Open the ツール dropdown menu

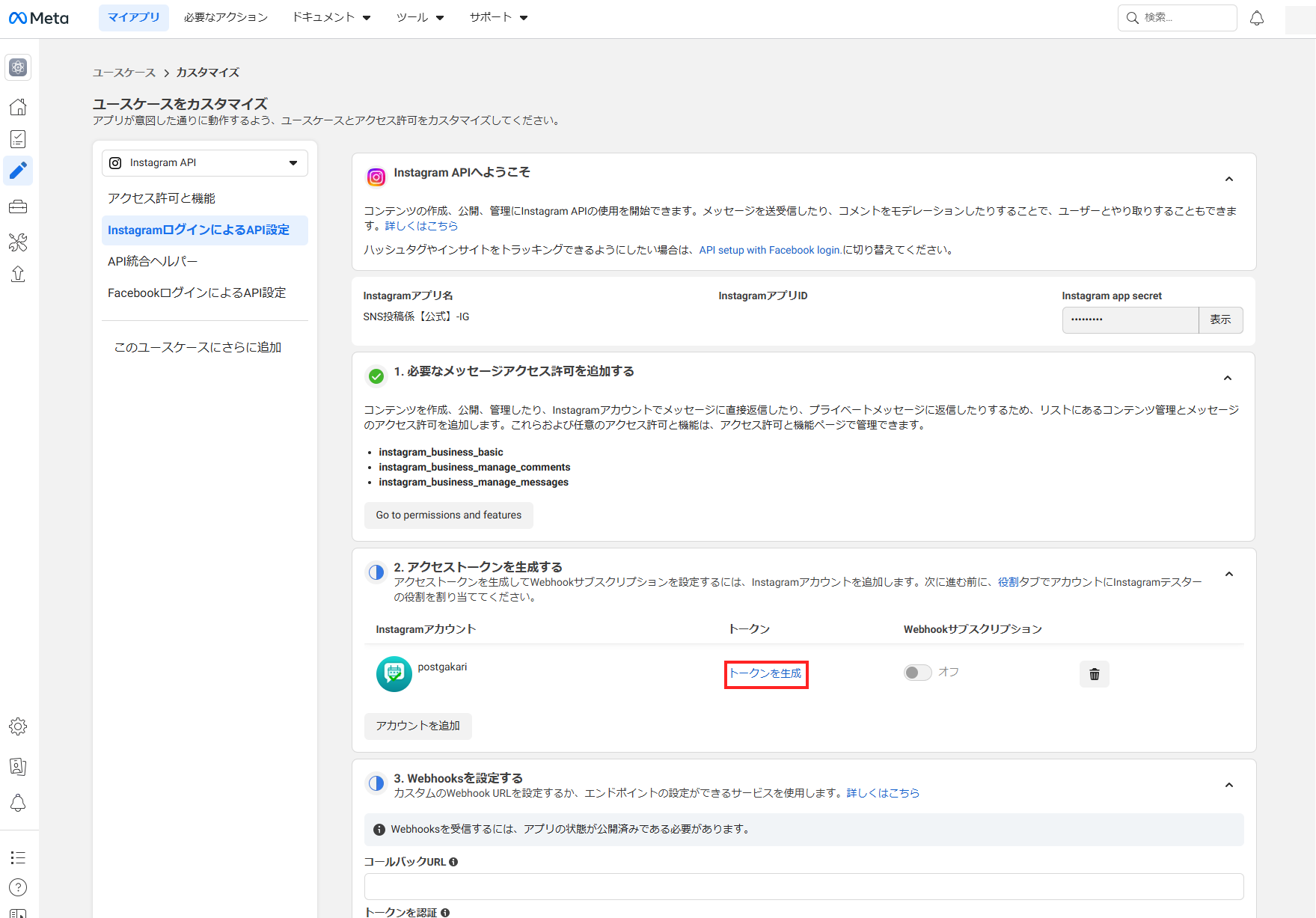pos(420,17)
